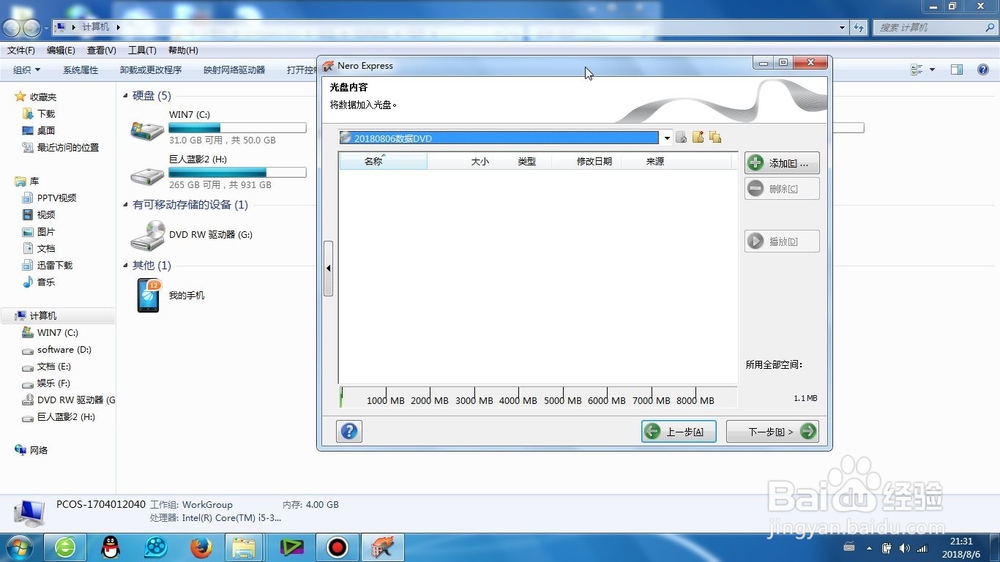Image resolution: width=1000 pixels, height=562 pixels.
Task: Click the Explorer help icon
Action: pos(983,70)
